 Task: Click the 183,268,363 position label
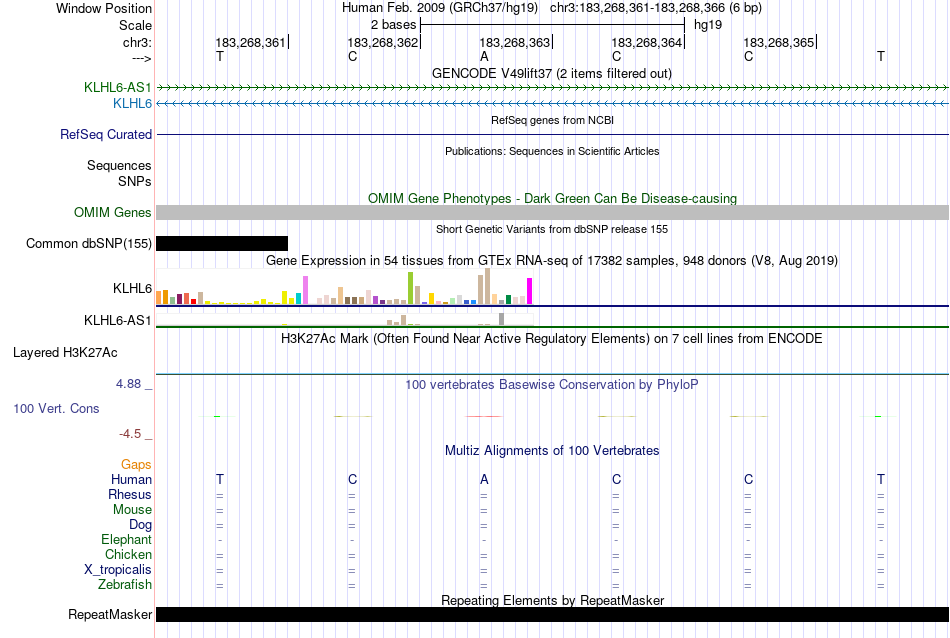pyautogui.click(x=514, y=42)
